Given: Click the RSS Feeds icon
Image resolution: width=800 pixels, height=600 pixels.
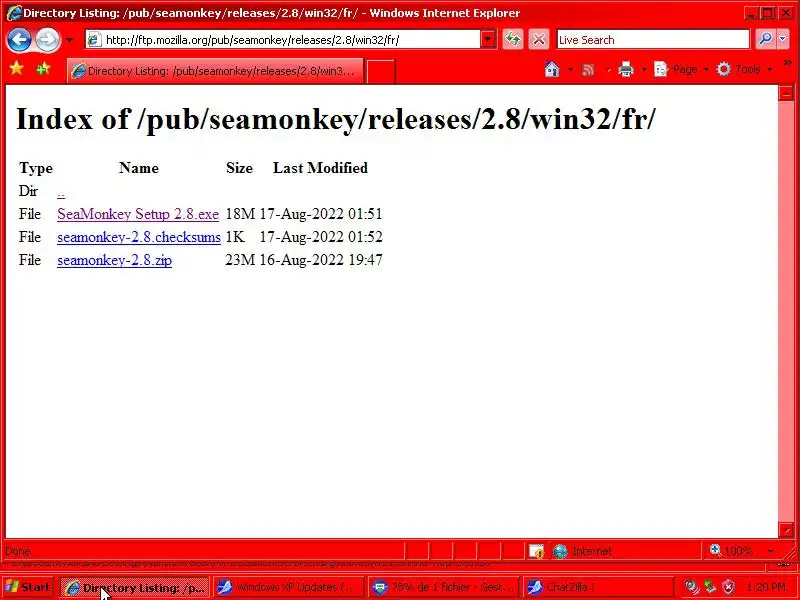Looking at the screenshot, I should (x=588, y=69).
